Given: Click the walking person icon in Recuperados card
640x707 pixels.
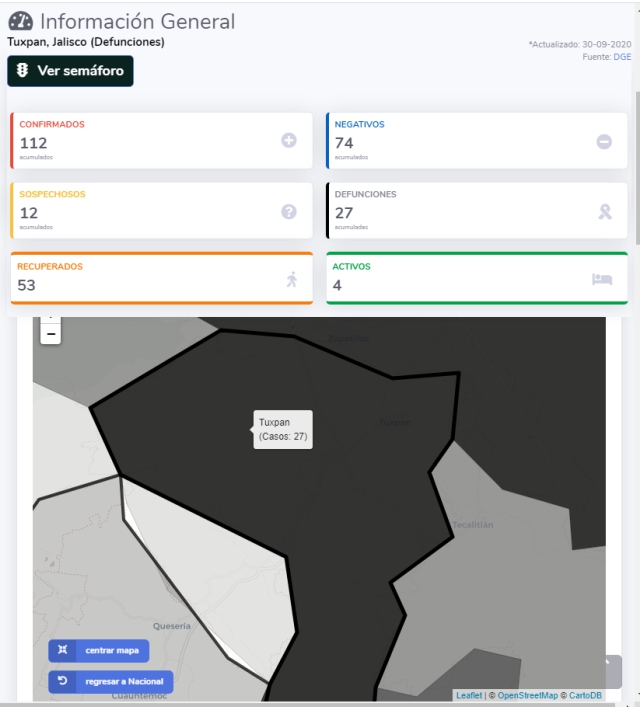Looking at the screenshot, I should point(291,279).
